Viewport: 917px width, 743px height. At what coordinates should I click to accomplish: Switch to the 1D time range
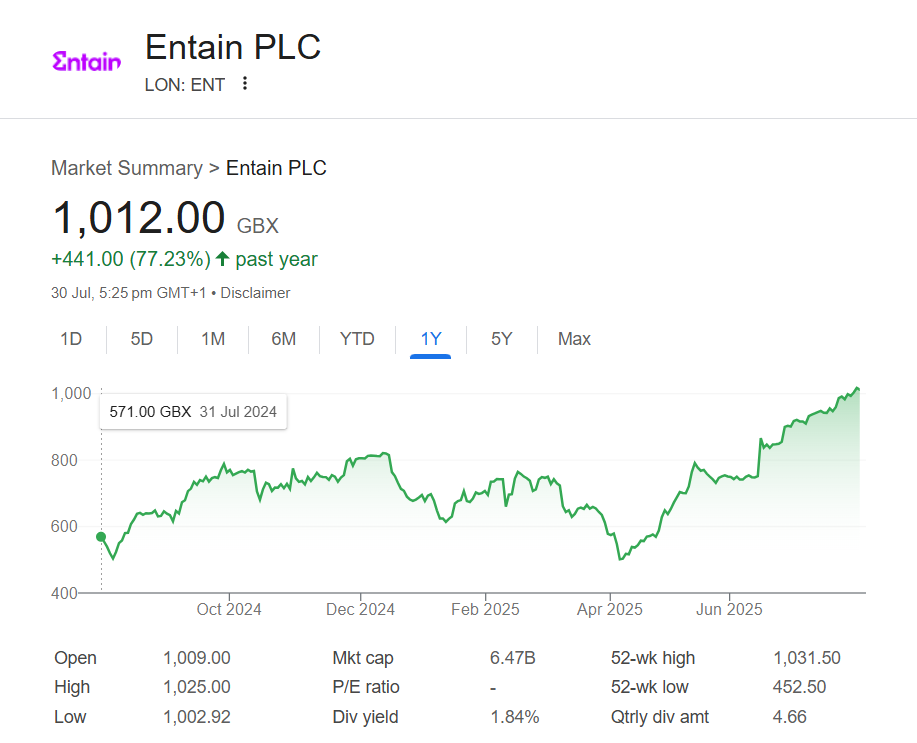point(71,339)
